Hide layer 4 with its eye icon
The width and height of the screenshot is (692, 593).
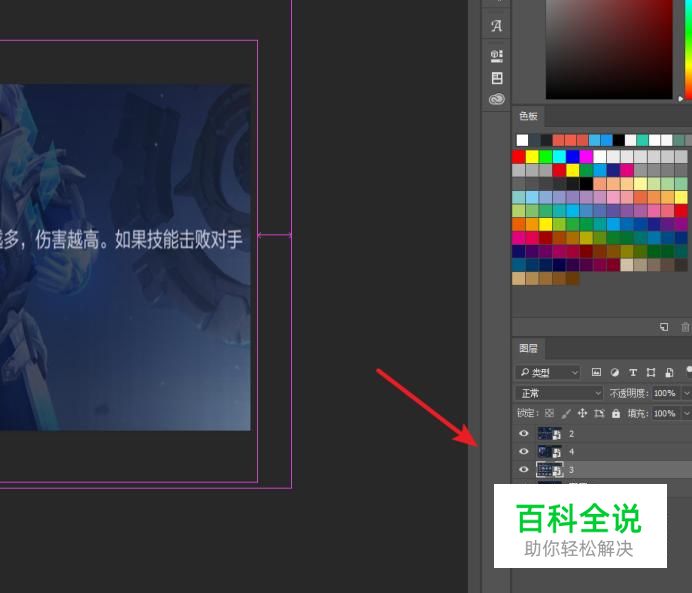[x=523, y=451]
